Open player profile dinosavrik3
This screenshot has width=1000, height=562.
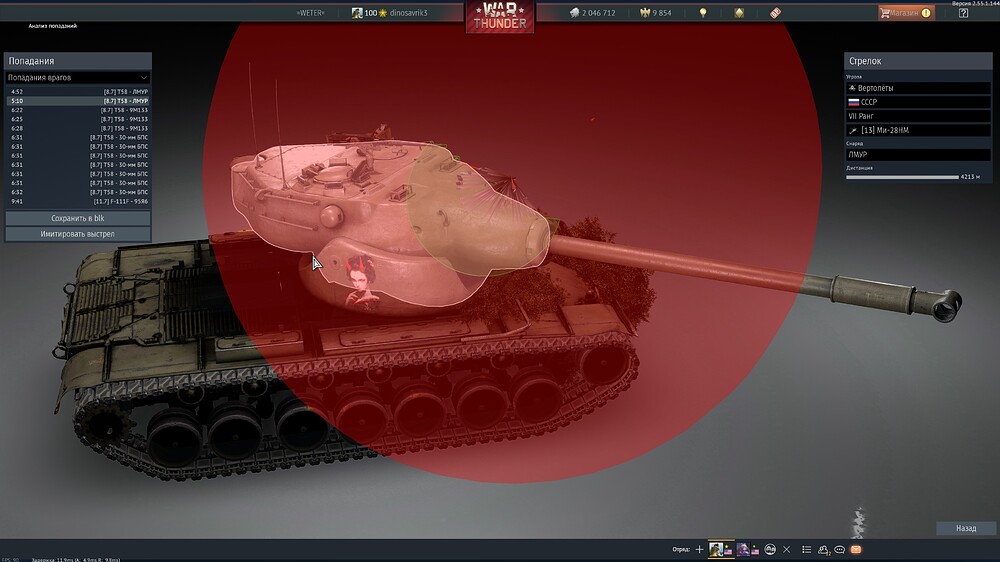390,13
